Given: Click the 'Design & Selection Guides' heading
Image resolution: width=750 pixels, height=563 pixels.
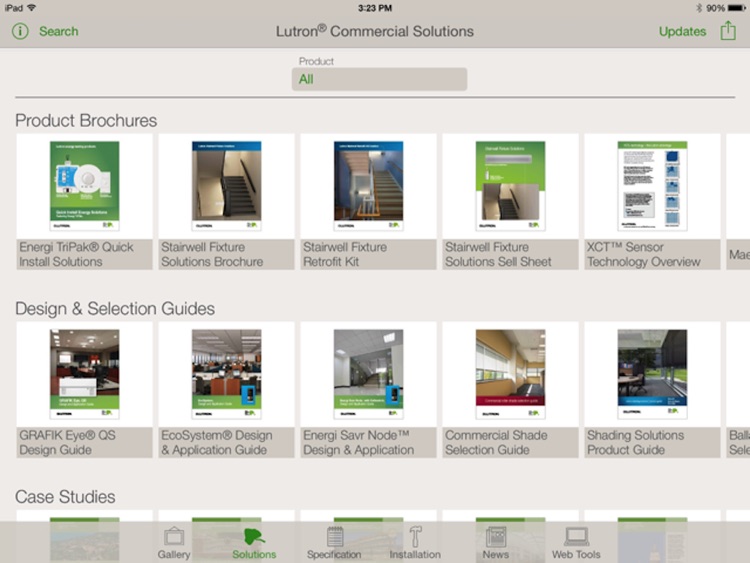Looking at the screenshot, I should click(x=115, y=309).
